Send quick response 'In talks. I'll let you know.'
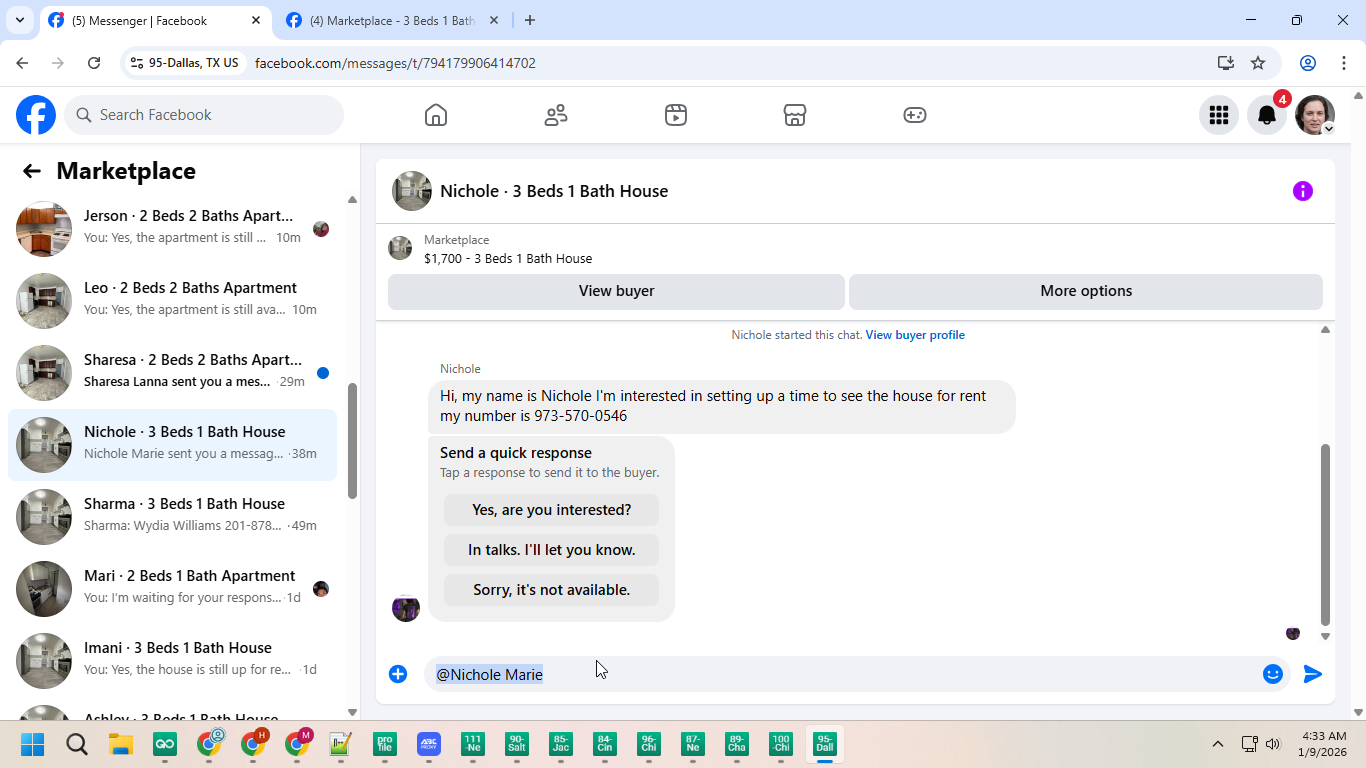This screenshot has width=1366, height=768. (x=552, y=550)
